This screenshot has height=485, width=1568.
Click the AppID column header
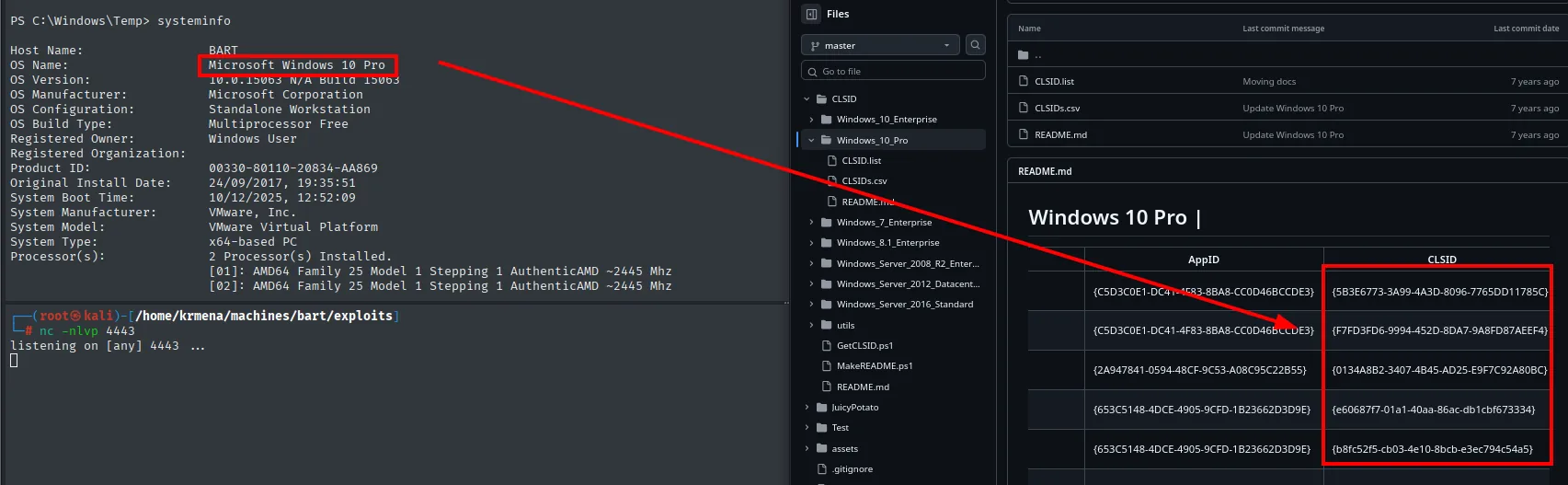pyautogui.click(x=1203, y=260)
